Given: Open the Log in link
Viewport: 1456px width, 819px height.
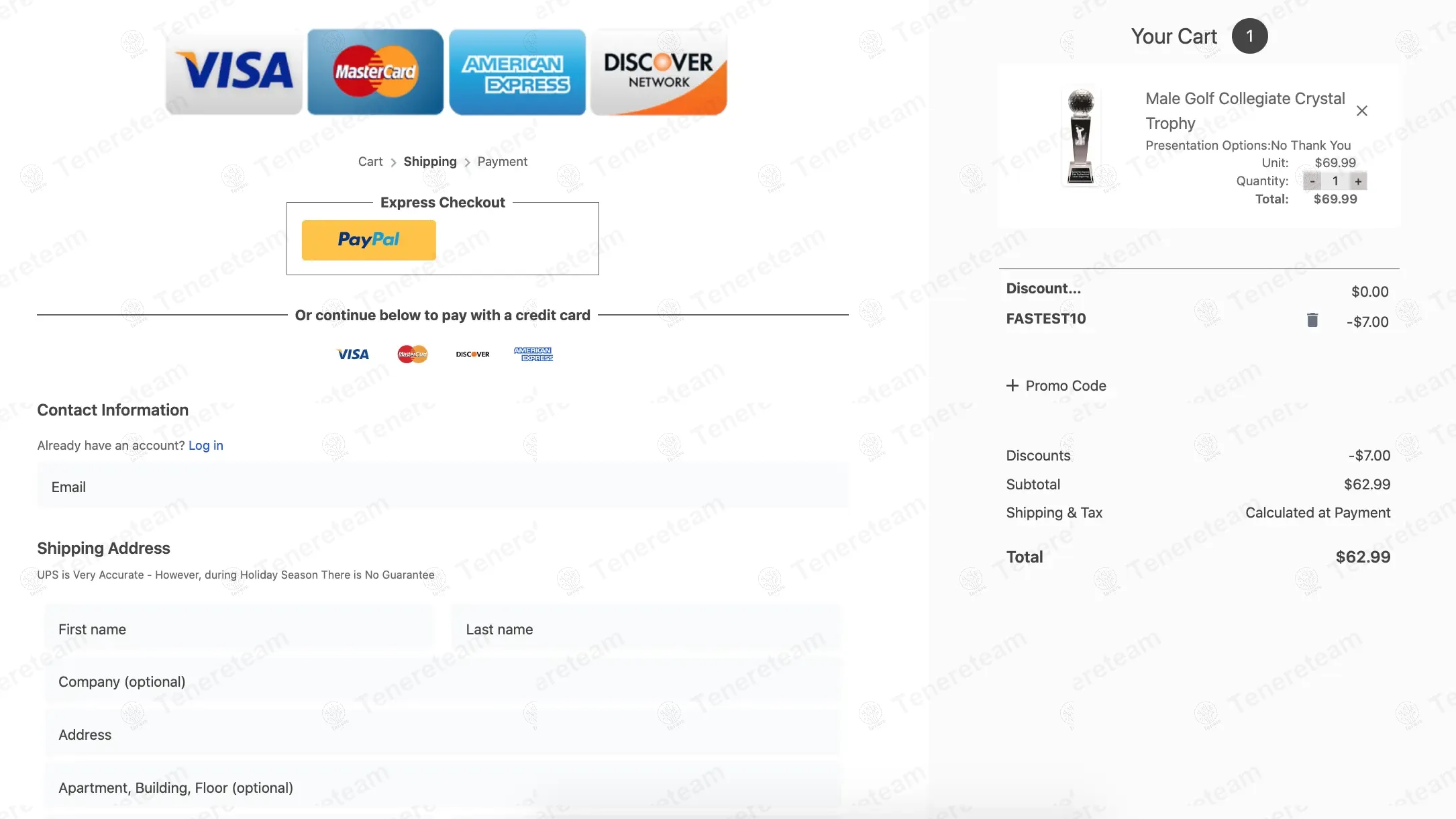Looking at the screenshot, I should click(x=205, y=446).
